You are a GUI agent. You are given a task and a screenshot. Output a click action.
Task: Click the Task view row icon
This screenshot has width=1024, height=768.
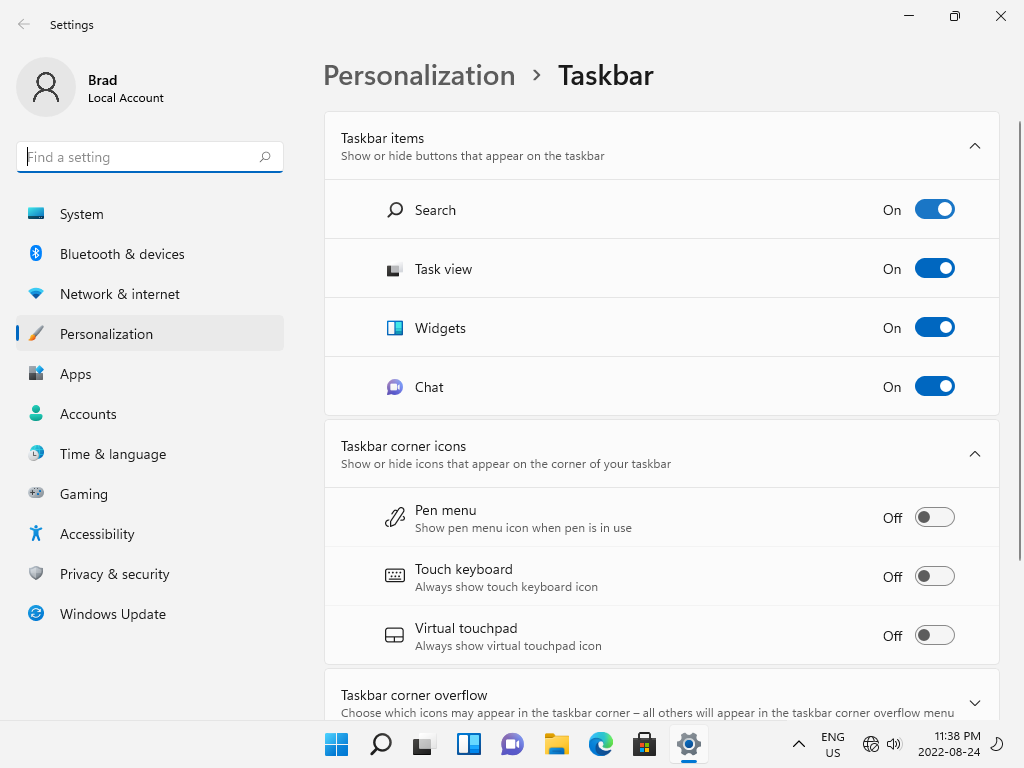(394, 269)
